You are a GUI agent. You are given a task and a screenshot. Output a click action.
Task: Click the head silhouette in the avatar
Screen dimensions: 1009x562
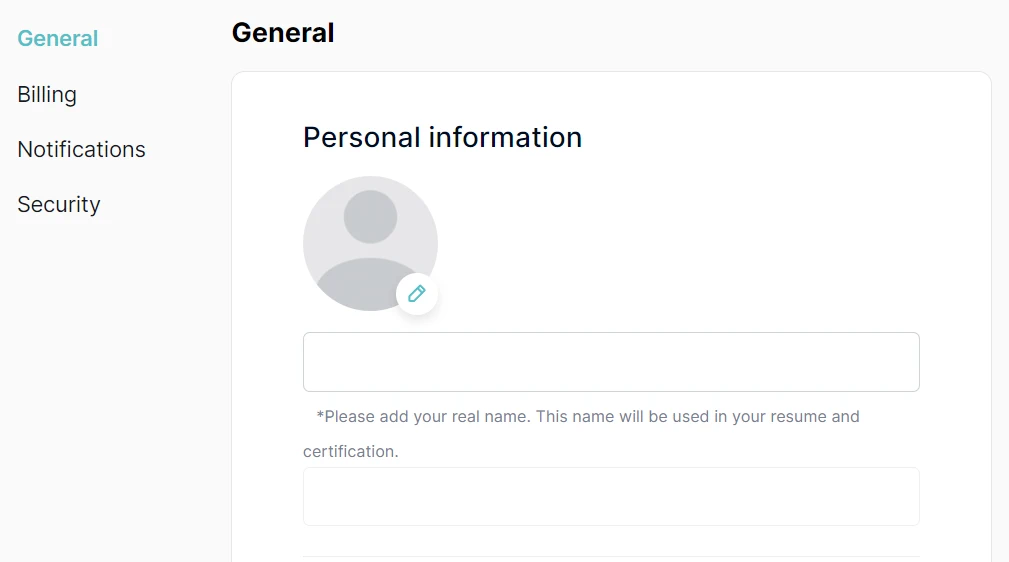click(370, 216)
